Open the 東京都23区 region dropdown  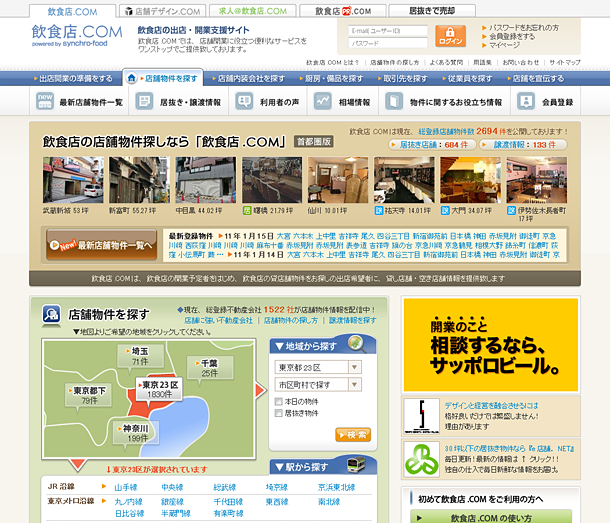(x=318, y=367)
